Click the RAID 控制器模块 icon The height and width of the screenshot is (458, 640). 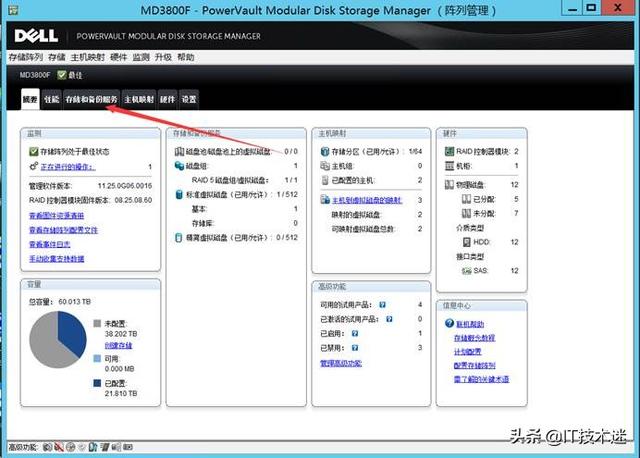[x=449, y=151]
